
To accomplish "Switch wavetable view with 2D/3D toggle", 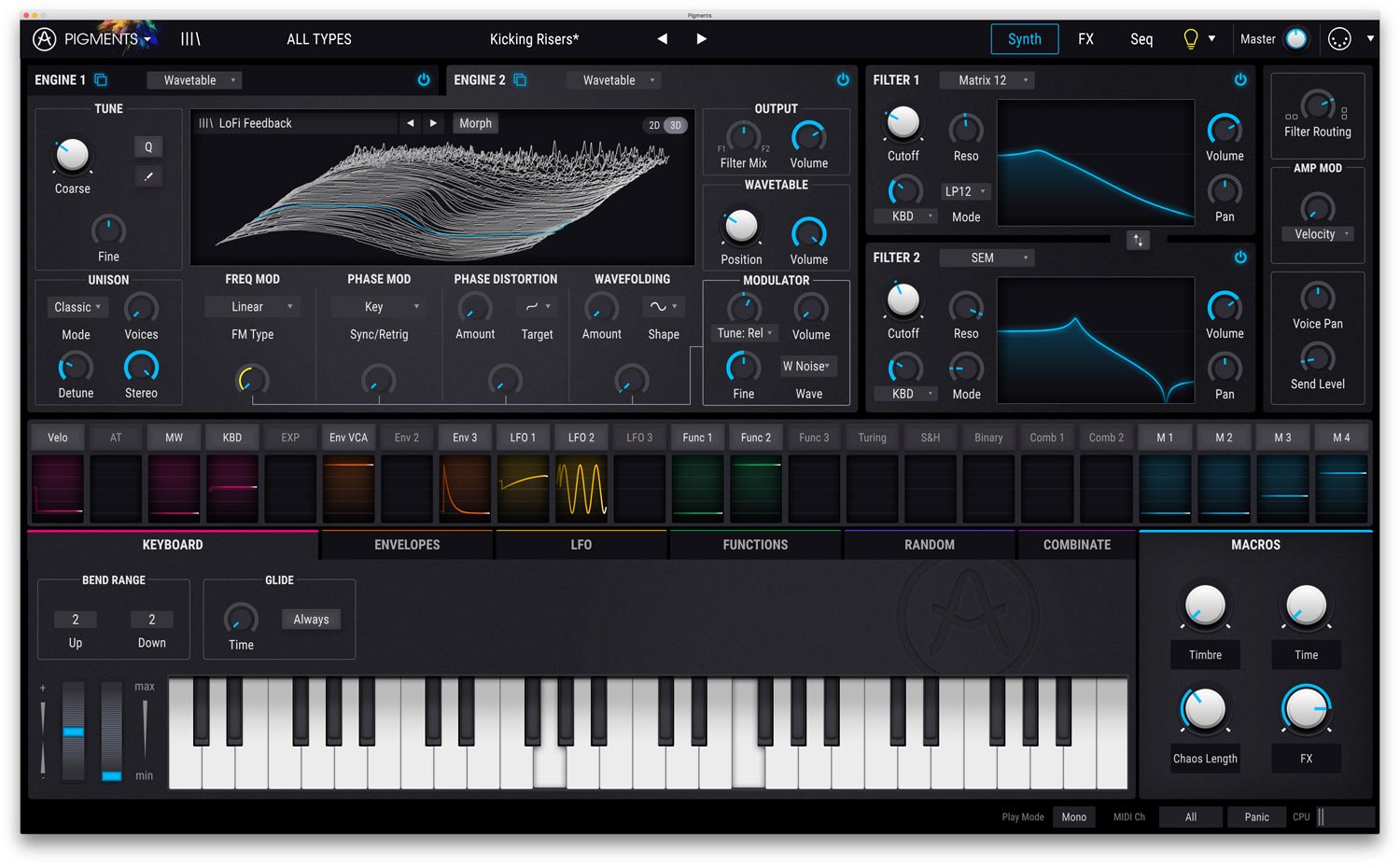I will [665, 125].
